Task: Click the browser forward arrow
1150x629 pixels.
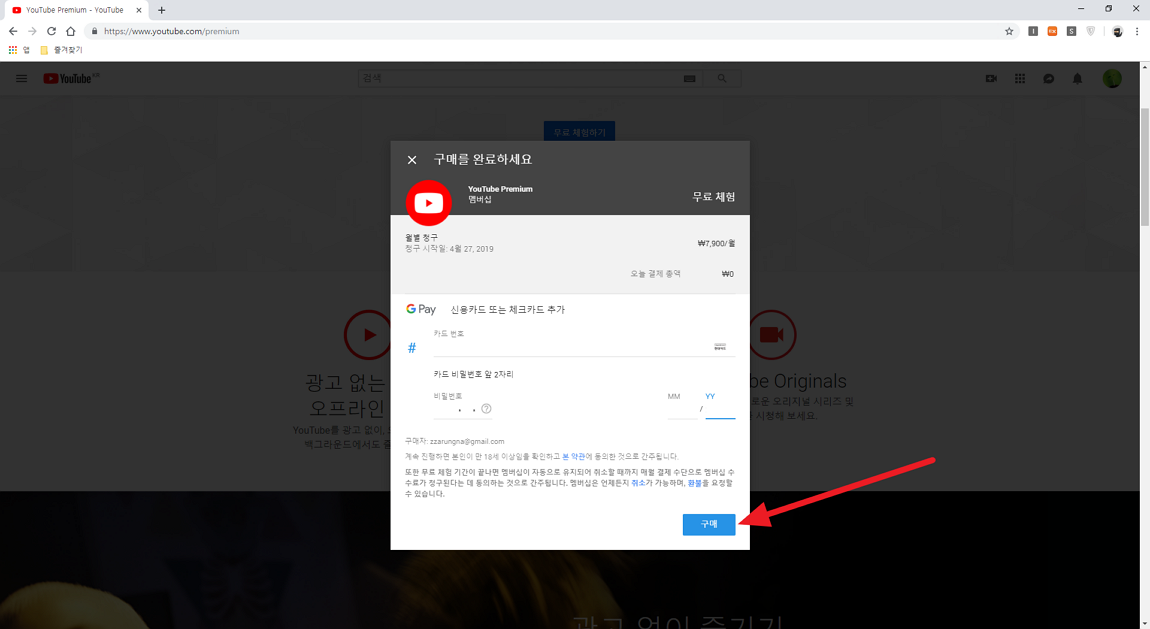Action: pyautogui.click(x=32, y=31)
